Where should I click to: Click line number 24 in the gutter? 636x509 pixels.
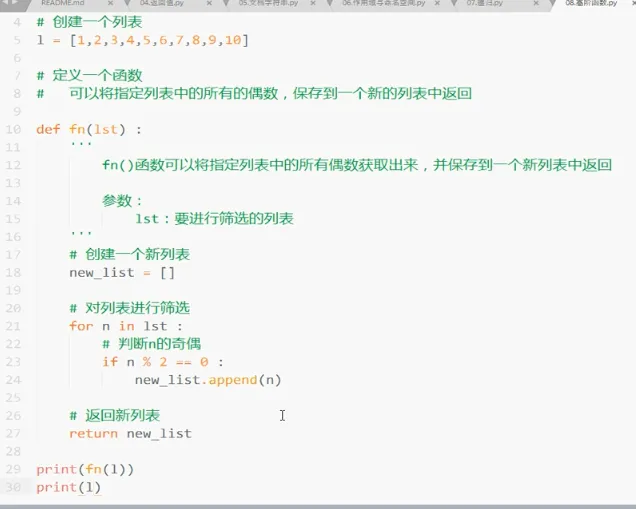tap(13, 380)
